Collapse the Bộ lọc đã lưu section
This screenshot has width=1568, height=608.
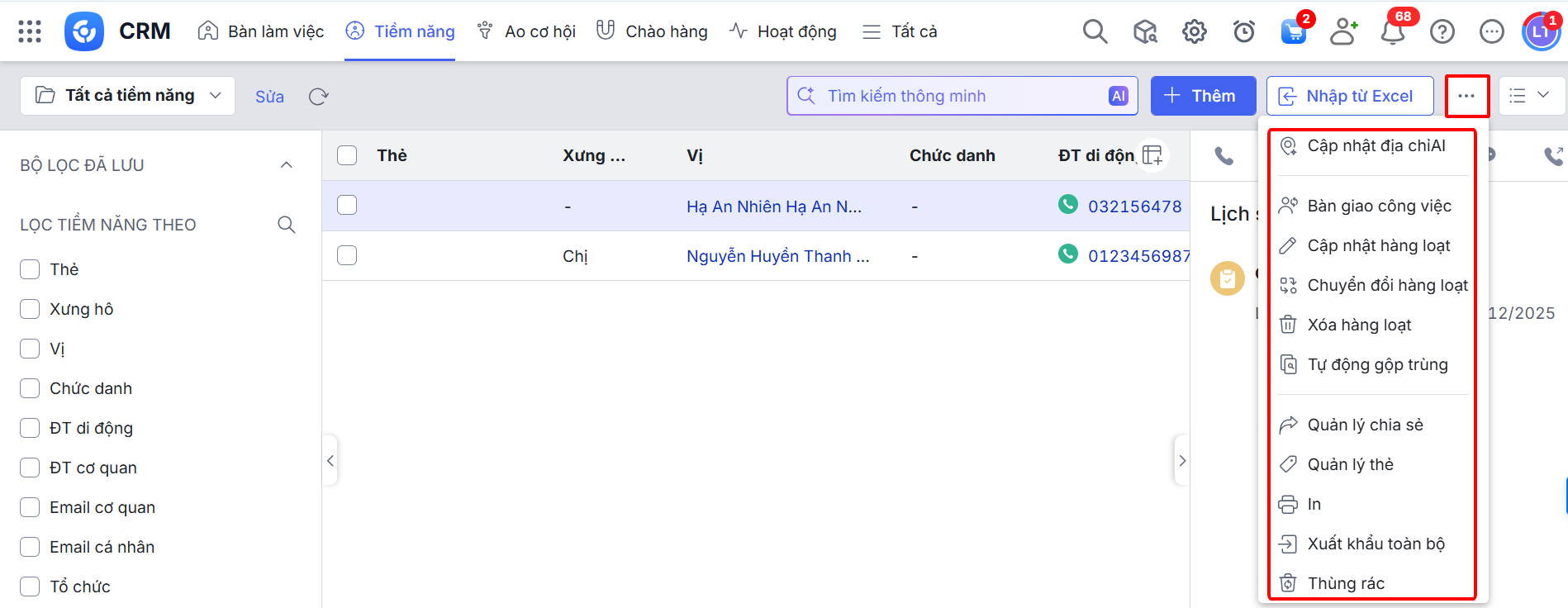point(286,165)
